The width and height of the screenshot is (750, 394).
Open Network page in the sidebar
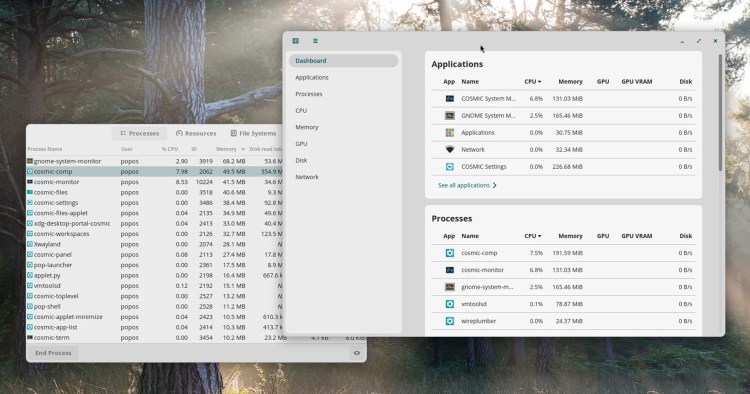point(343,177)
